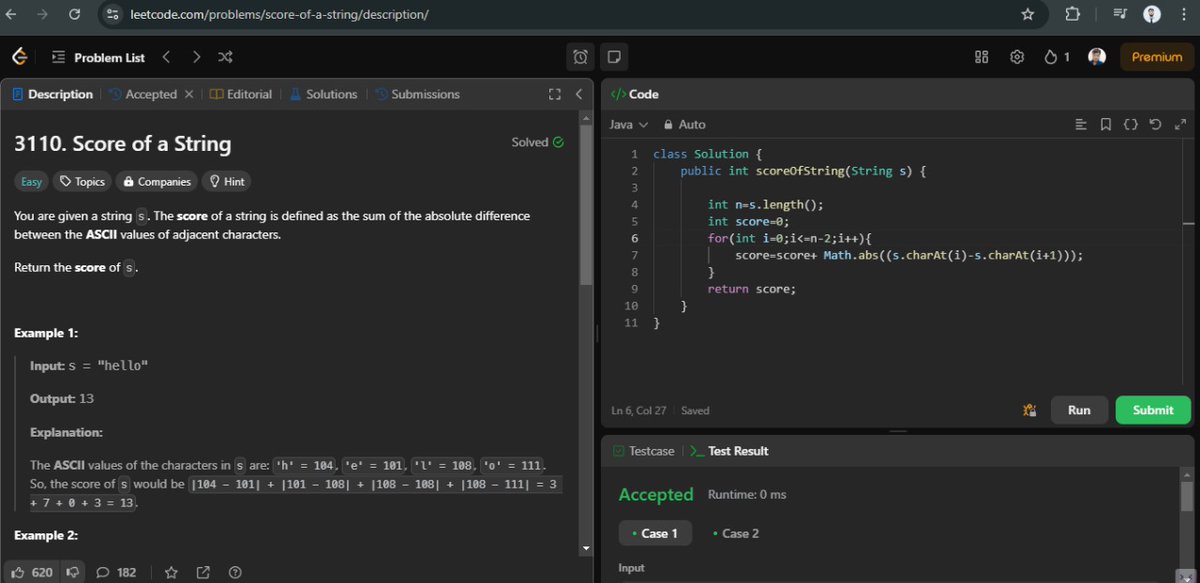Toggle the Auto lock setting
The height and width of the screenshot is (583, 1200).
(x=685, y=124)
